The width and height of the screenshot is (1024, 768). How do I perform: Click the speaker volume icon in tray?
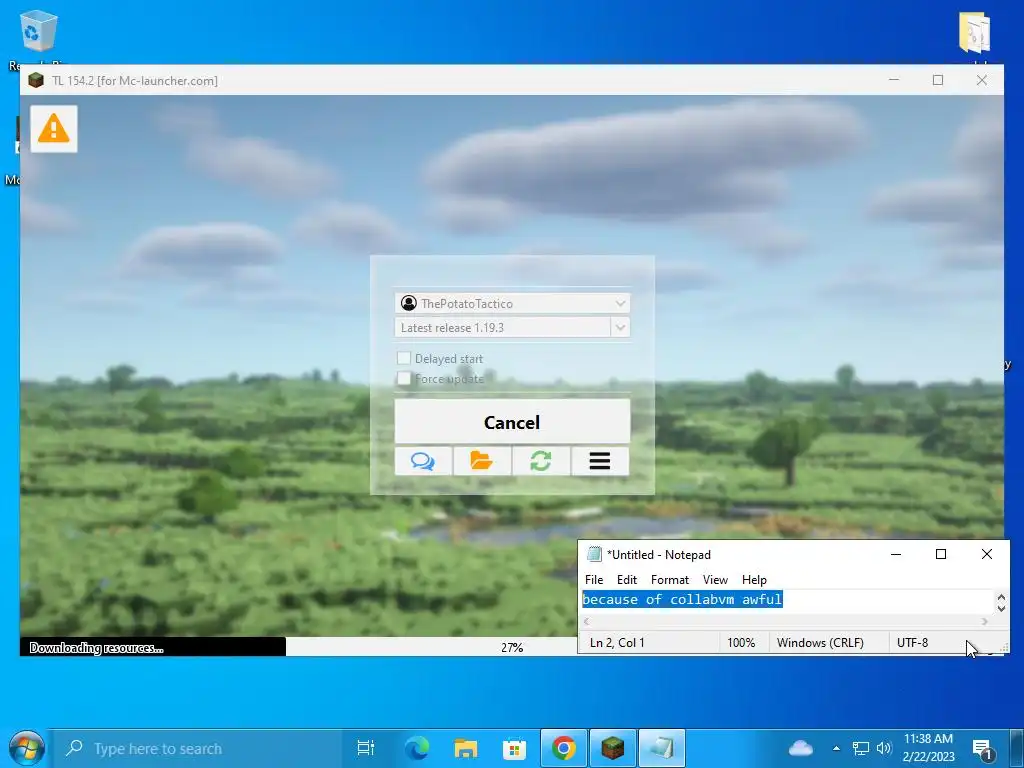coord(884,748)
